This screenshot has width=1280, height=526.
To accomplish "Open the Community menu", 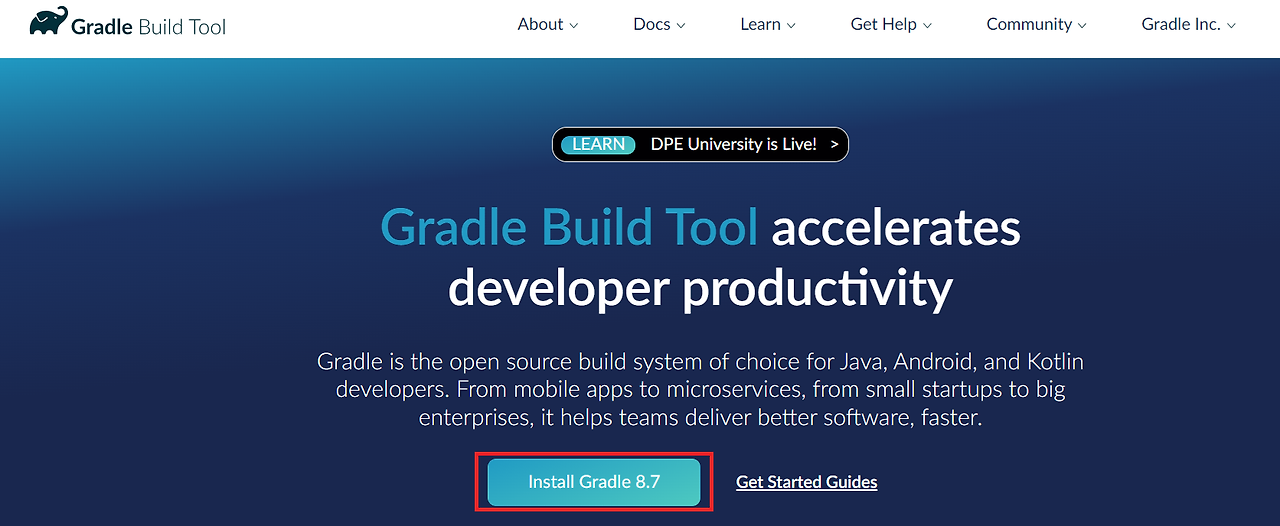I will (1036, 24).
